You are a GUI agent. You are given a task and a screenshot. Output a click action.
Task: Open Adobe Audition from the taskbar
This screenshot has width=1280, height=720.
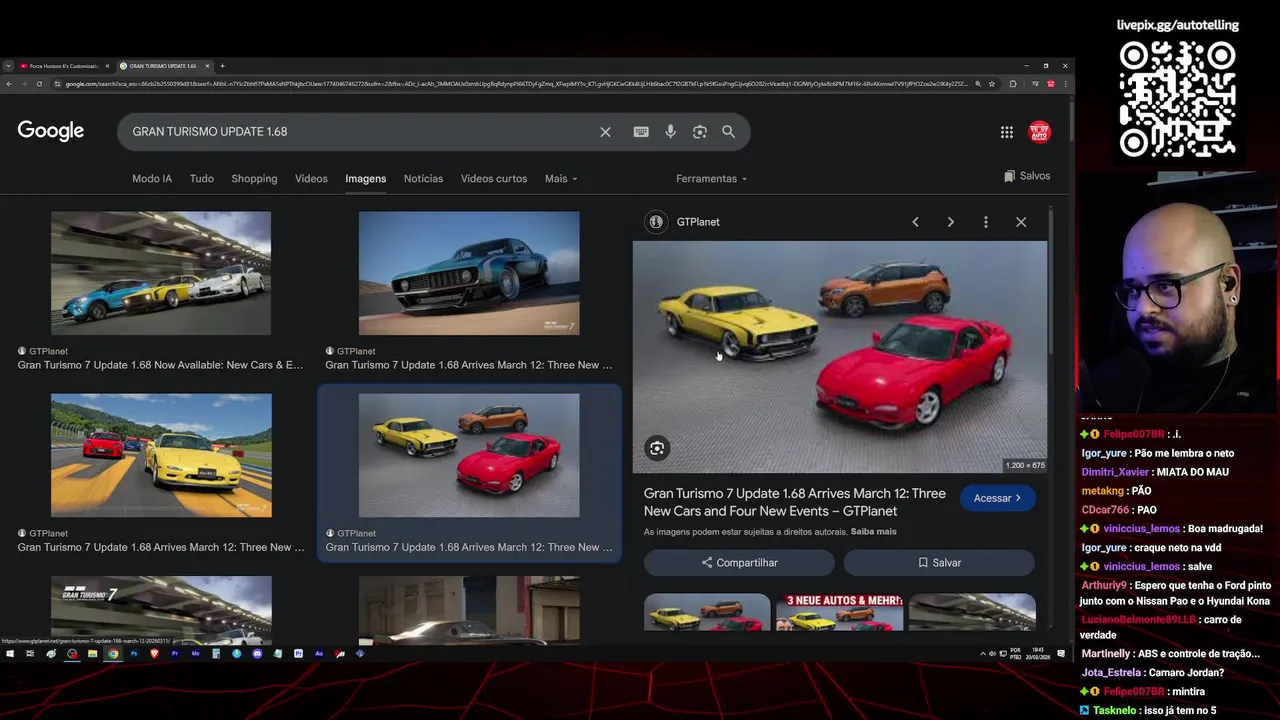click(319, 654)
